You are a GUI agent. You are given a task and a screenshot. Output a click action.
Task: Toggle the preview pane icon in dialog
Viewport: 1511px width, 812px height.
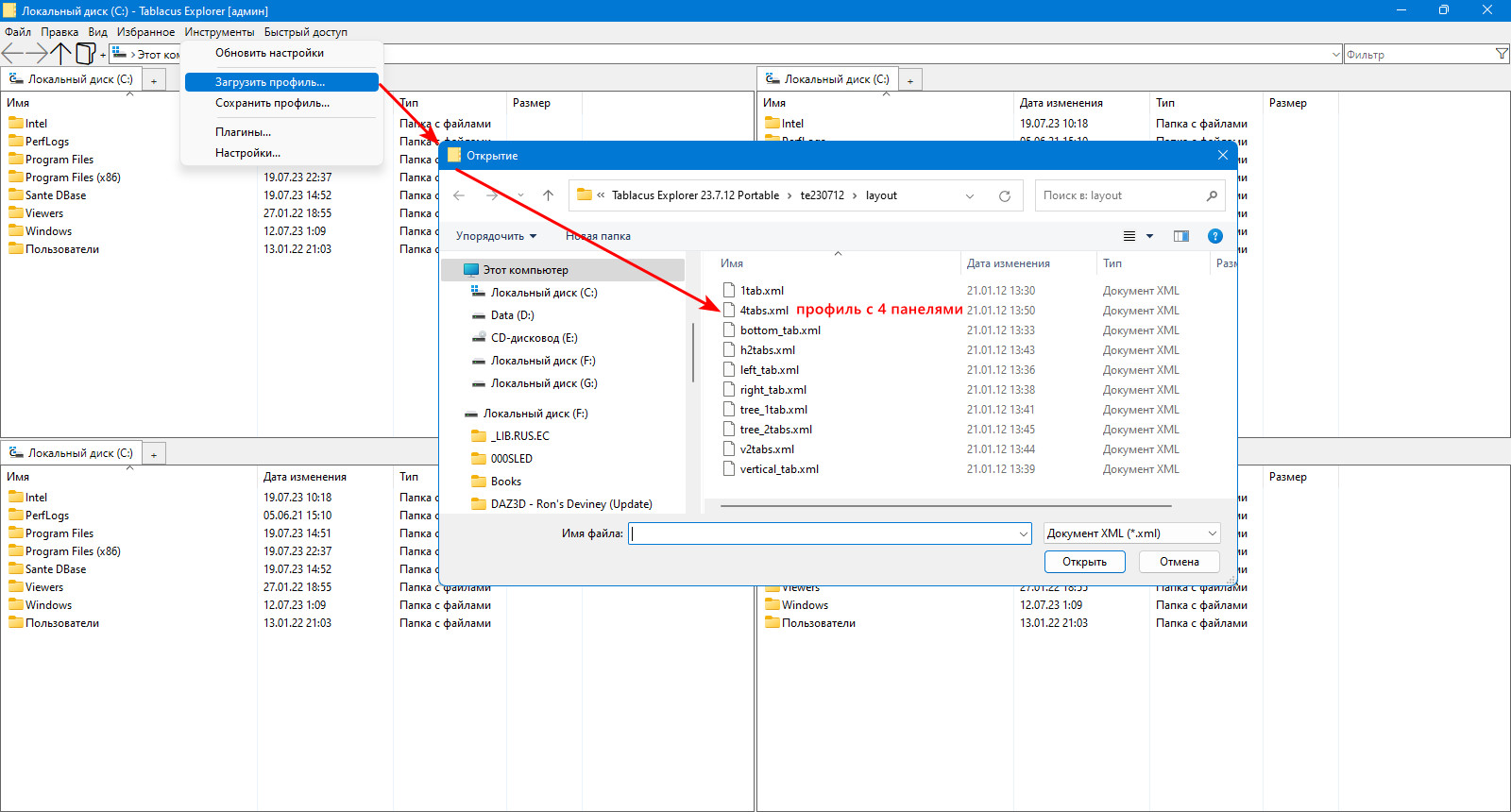(1180, 236)
